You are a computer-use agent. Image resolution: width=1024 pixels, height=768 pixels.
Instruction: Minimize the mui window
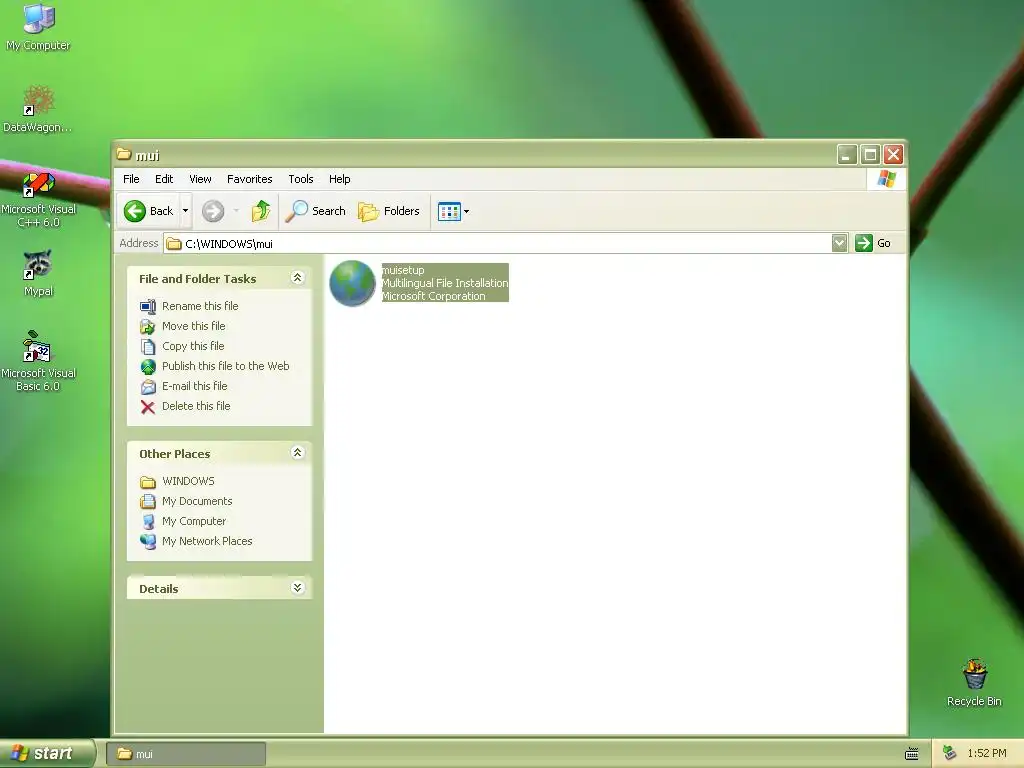[847, 155]
